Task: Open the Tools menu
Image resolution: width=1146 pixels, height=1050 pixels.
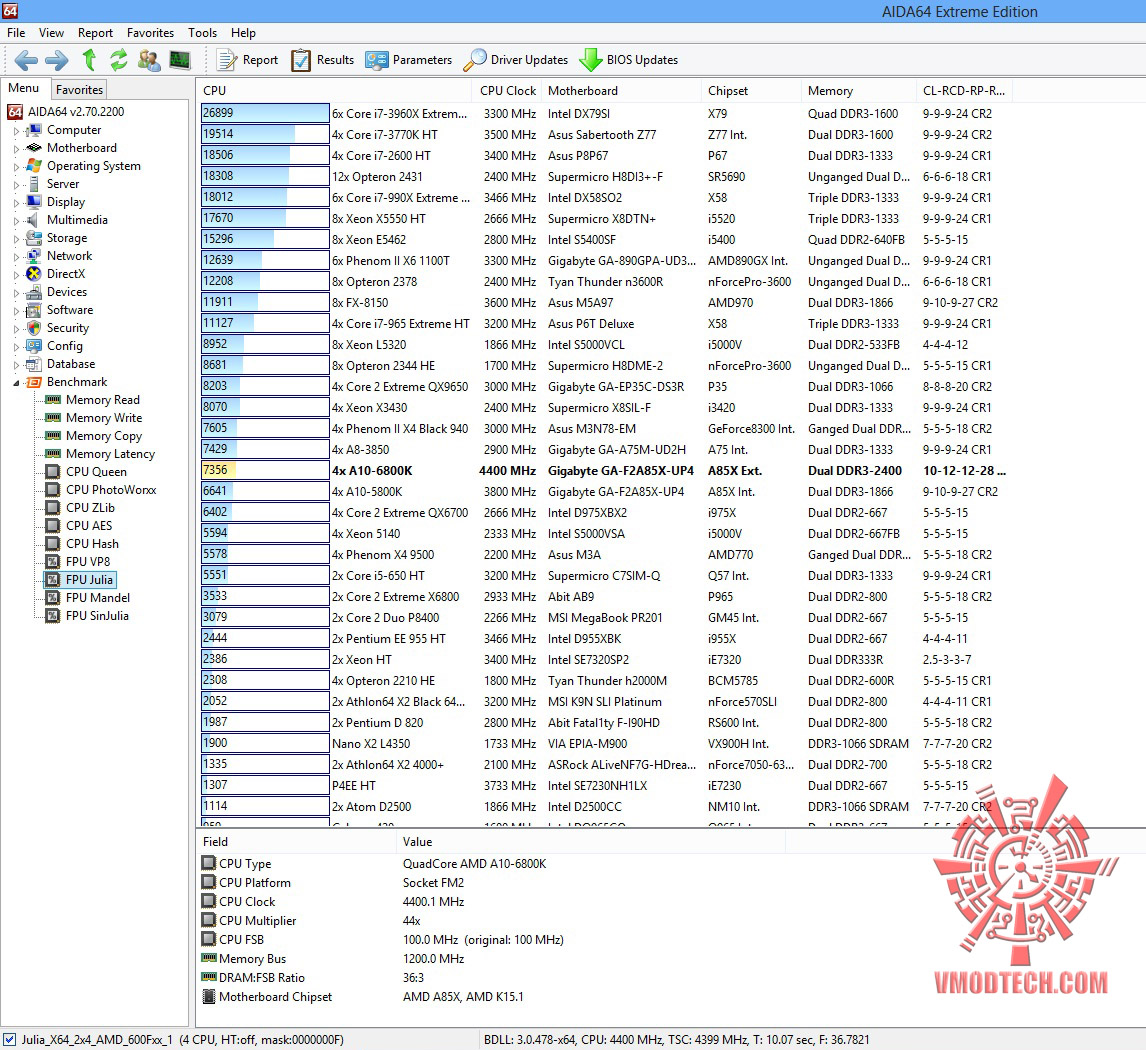Action: [x=202, y=33]
